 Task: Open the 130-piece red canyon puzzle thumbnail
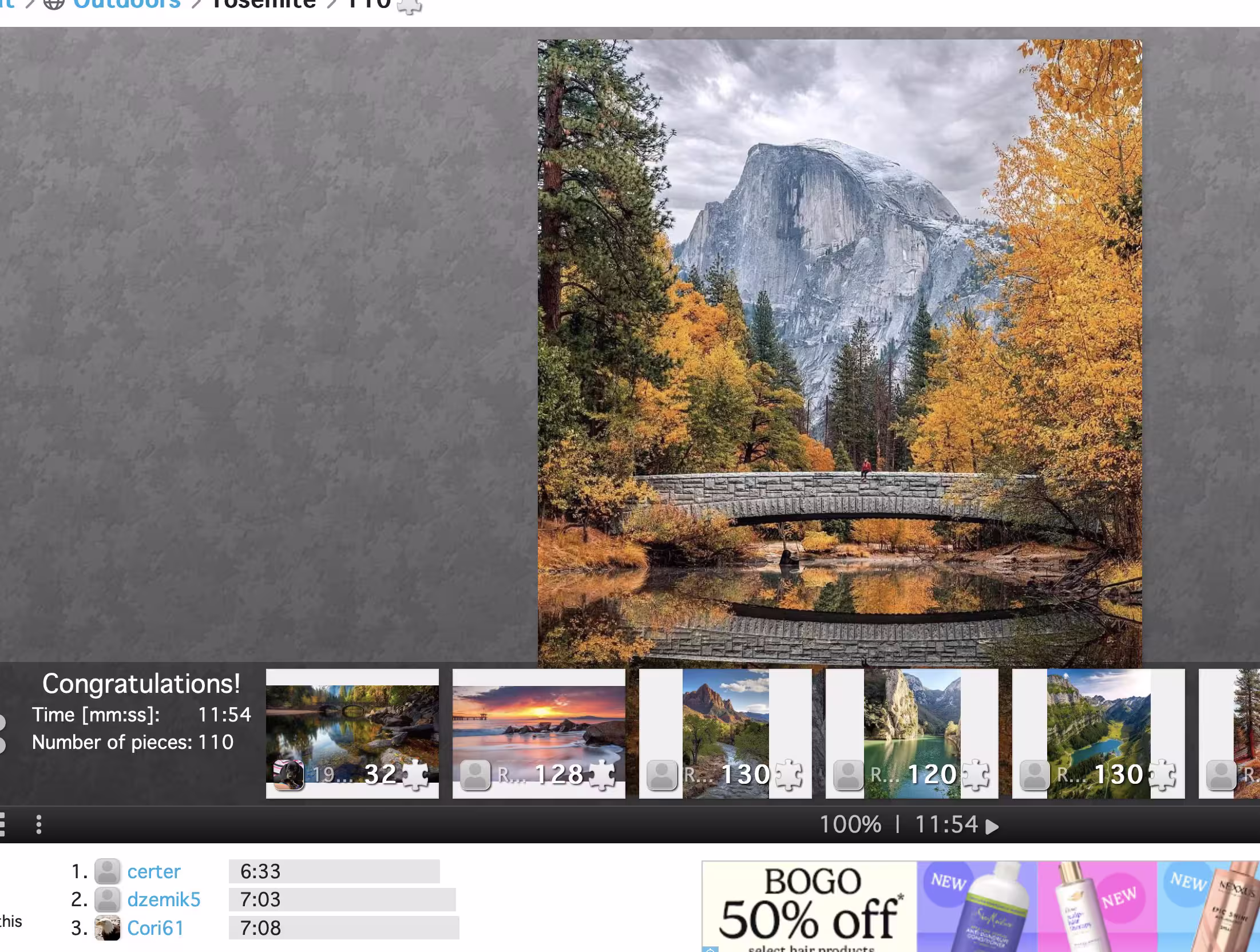(x=726, y=733)
